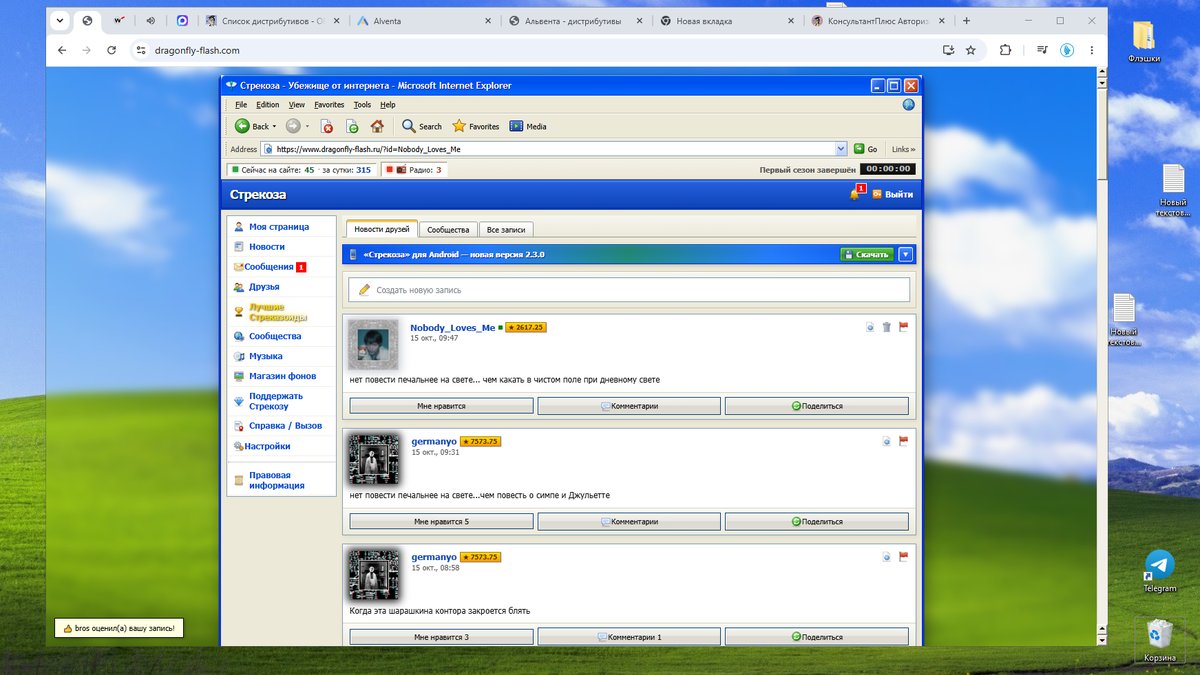Click the Back arrow icon in the Internet Explorer toolbar
Screen dimensions: 1200x675
coord(242,126)
